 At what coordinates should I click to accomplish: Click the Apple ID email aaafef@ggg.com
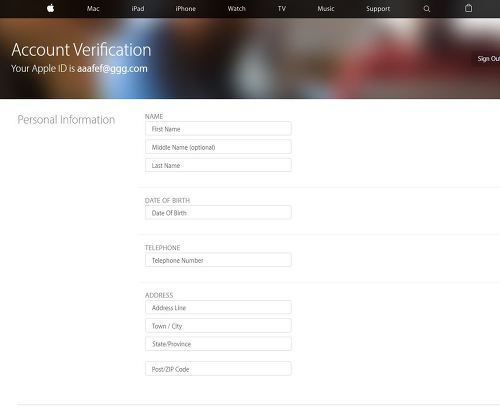112,69
